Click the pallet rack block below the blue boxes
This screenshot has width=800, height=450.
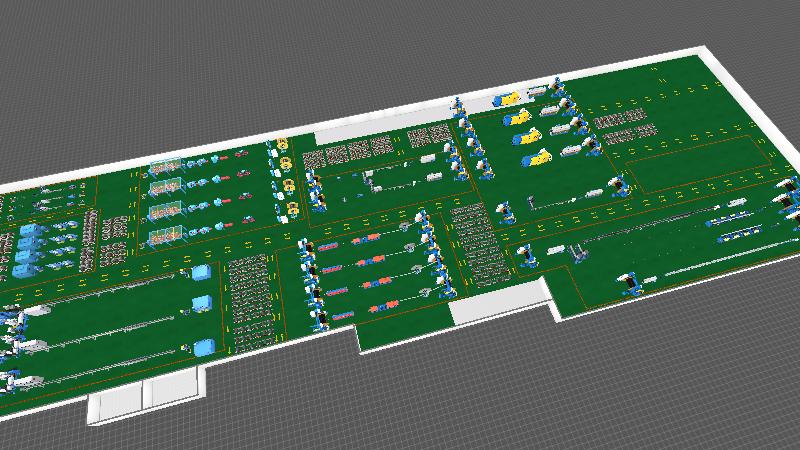pyautogui.click(x=251, y=301)
